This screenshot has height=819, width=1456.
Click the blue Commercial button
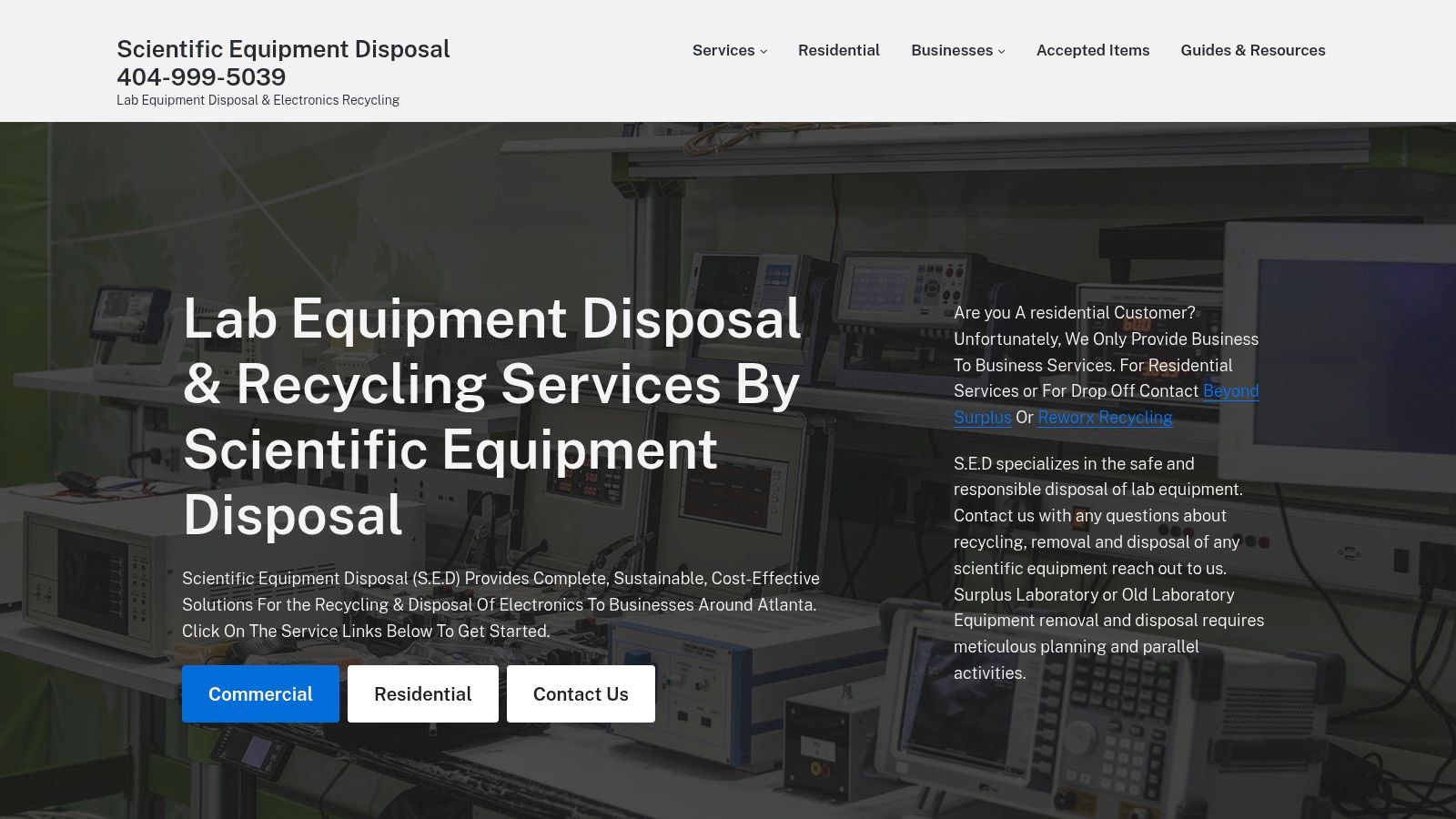[x=260, y=693]
